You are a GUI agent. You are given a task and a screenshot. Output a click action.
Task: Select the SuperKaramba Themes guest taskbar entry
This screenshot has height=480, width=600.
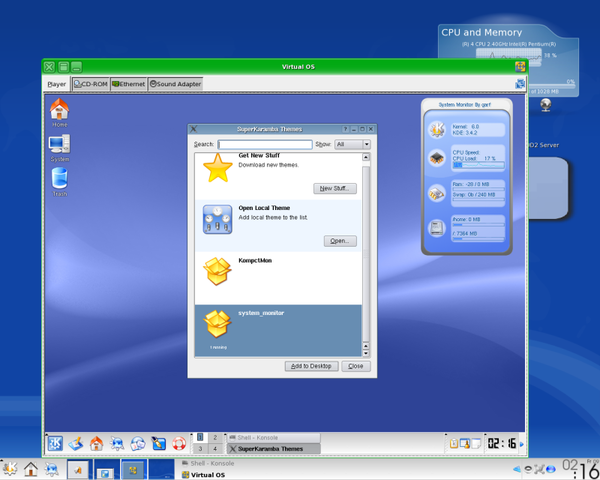tap(273, 449)
